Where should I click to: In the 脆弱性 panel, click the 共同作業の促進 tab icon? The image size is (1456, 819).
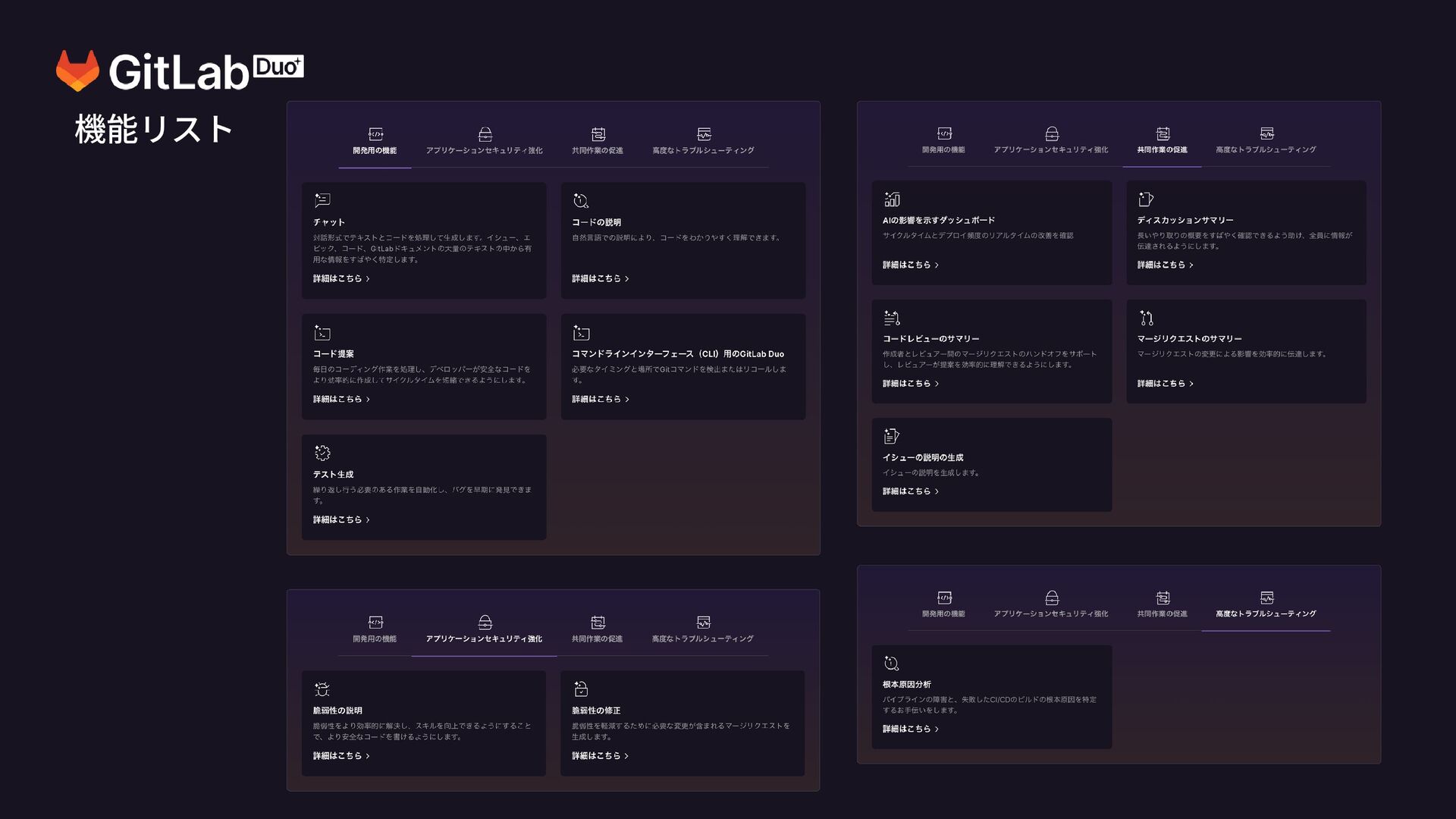click(x=598, y=623)
